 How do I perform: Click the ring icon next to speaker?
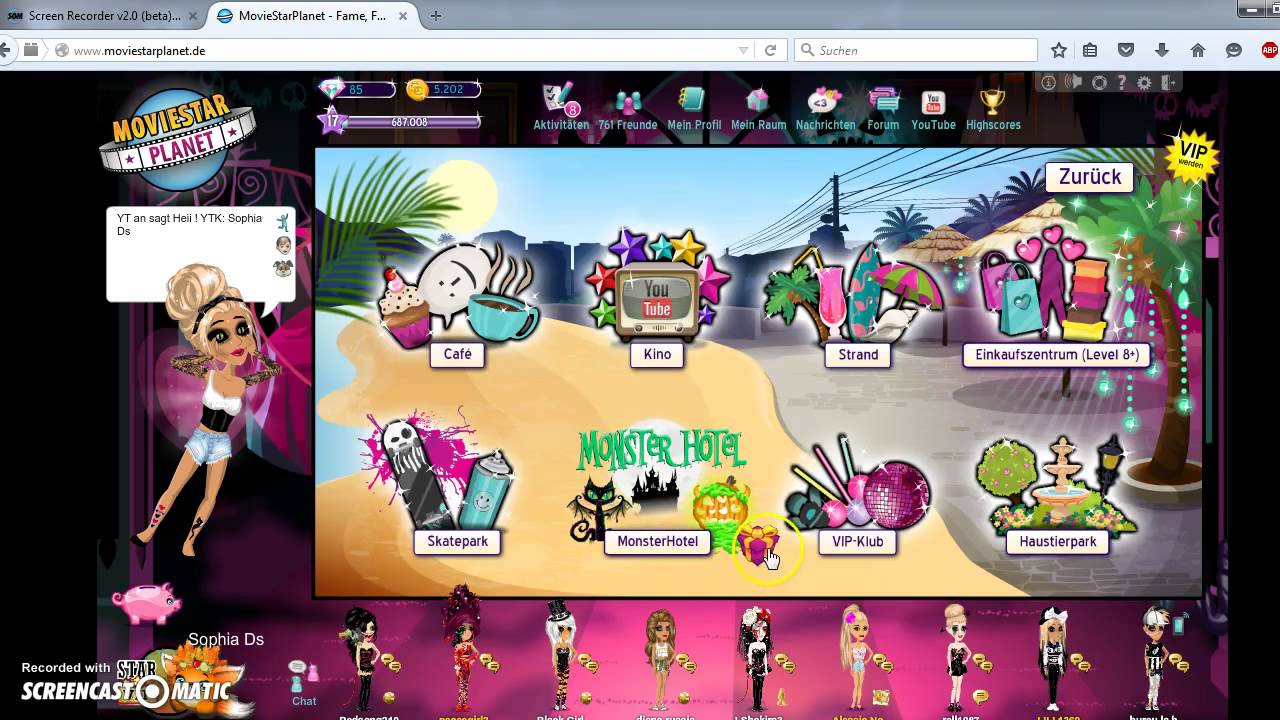click(x=1099, y=83)
